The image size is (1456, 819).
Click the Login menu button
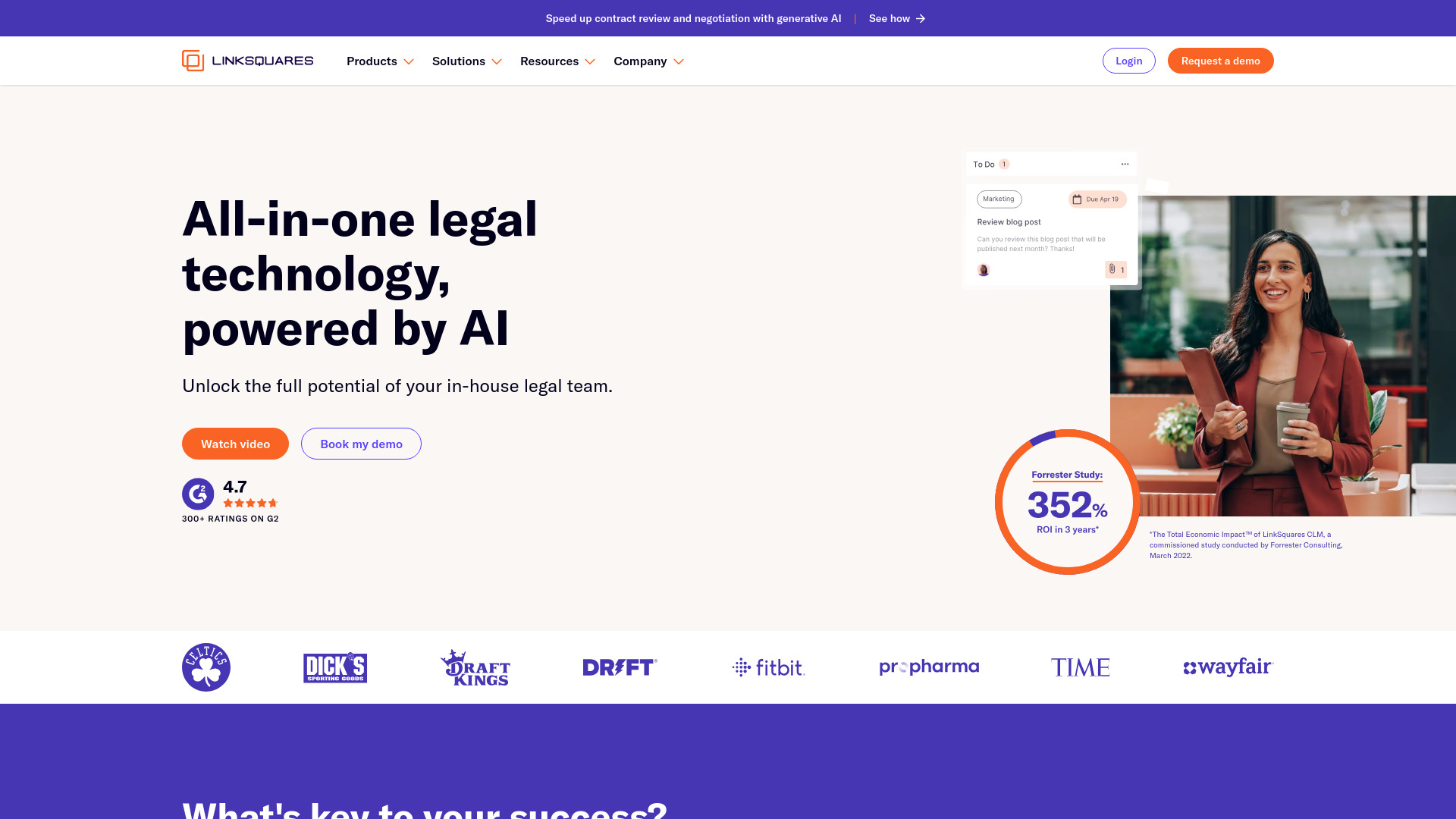(x=1128, y=60)
